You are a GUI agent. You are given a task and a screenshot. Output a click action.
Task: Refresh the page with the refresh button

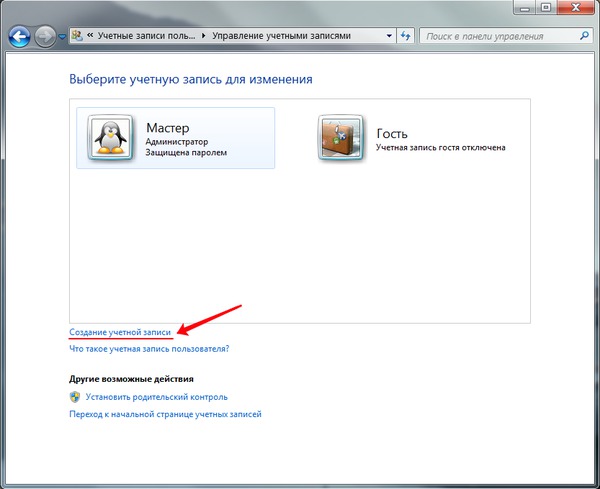click(406, 36)
